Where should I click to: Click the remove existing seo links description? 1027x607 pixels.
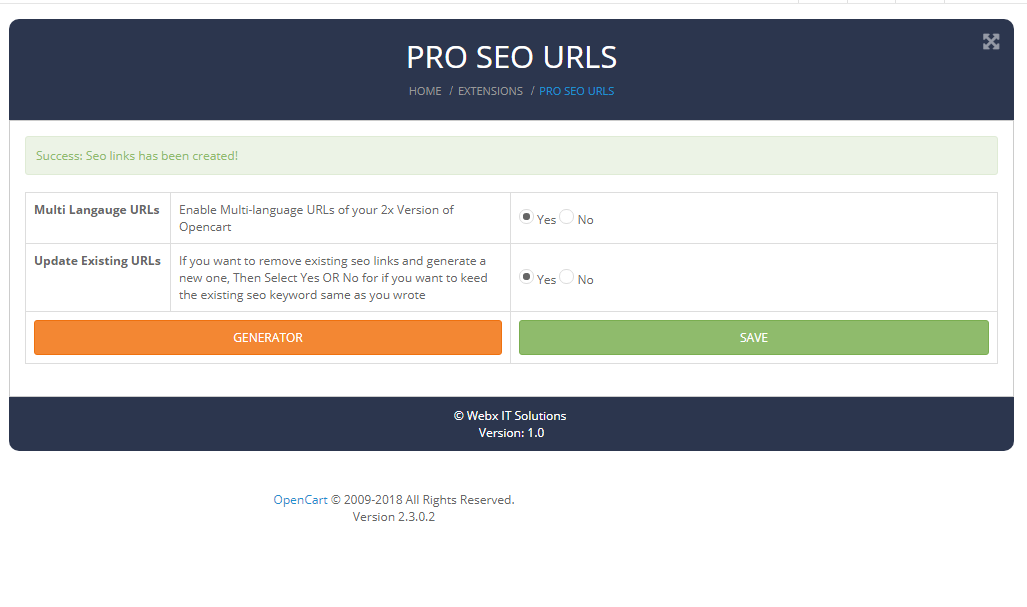point(333,278)
